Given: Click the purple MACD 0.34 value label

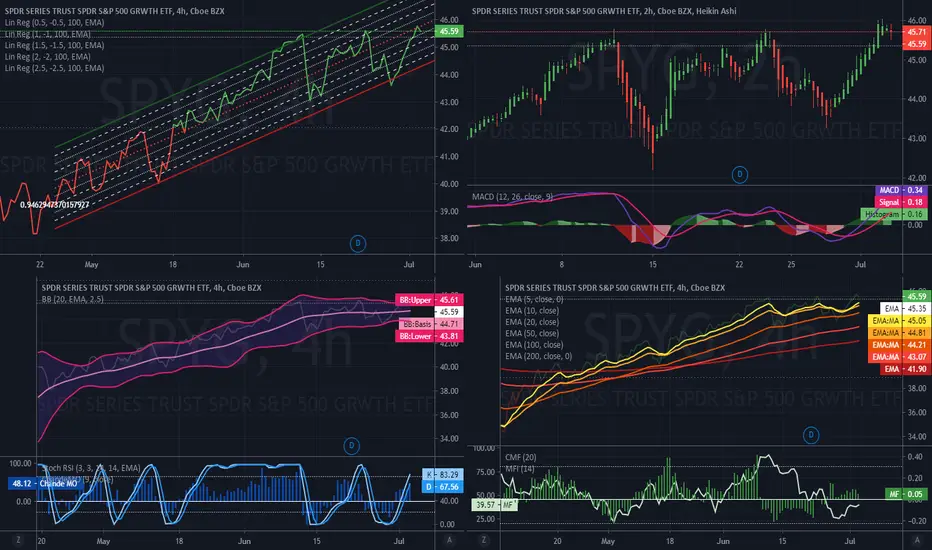Looking at the screenshot, I should 901,190.
